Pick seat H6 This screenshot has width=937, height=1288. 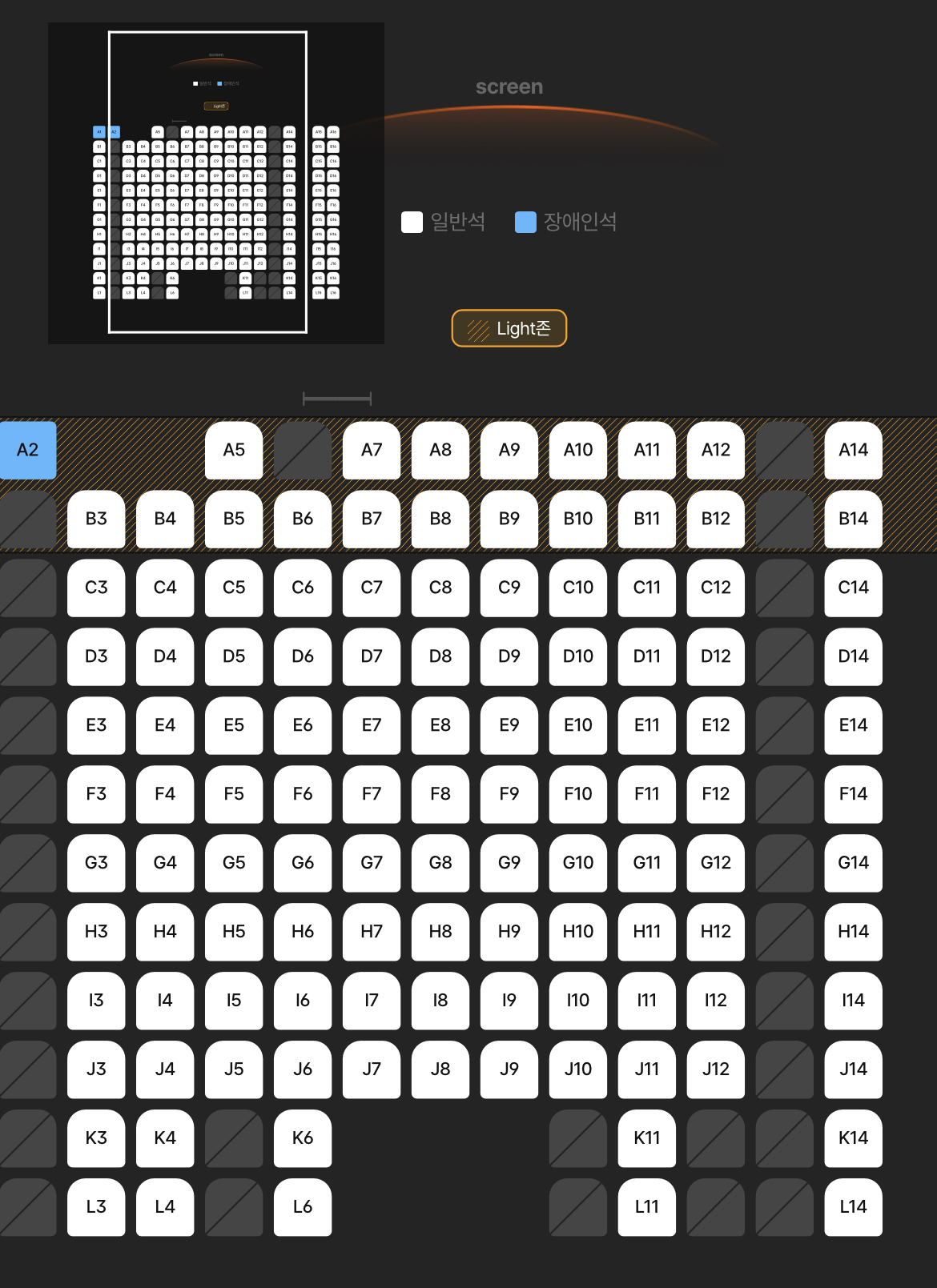(x=303, y=932)
